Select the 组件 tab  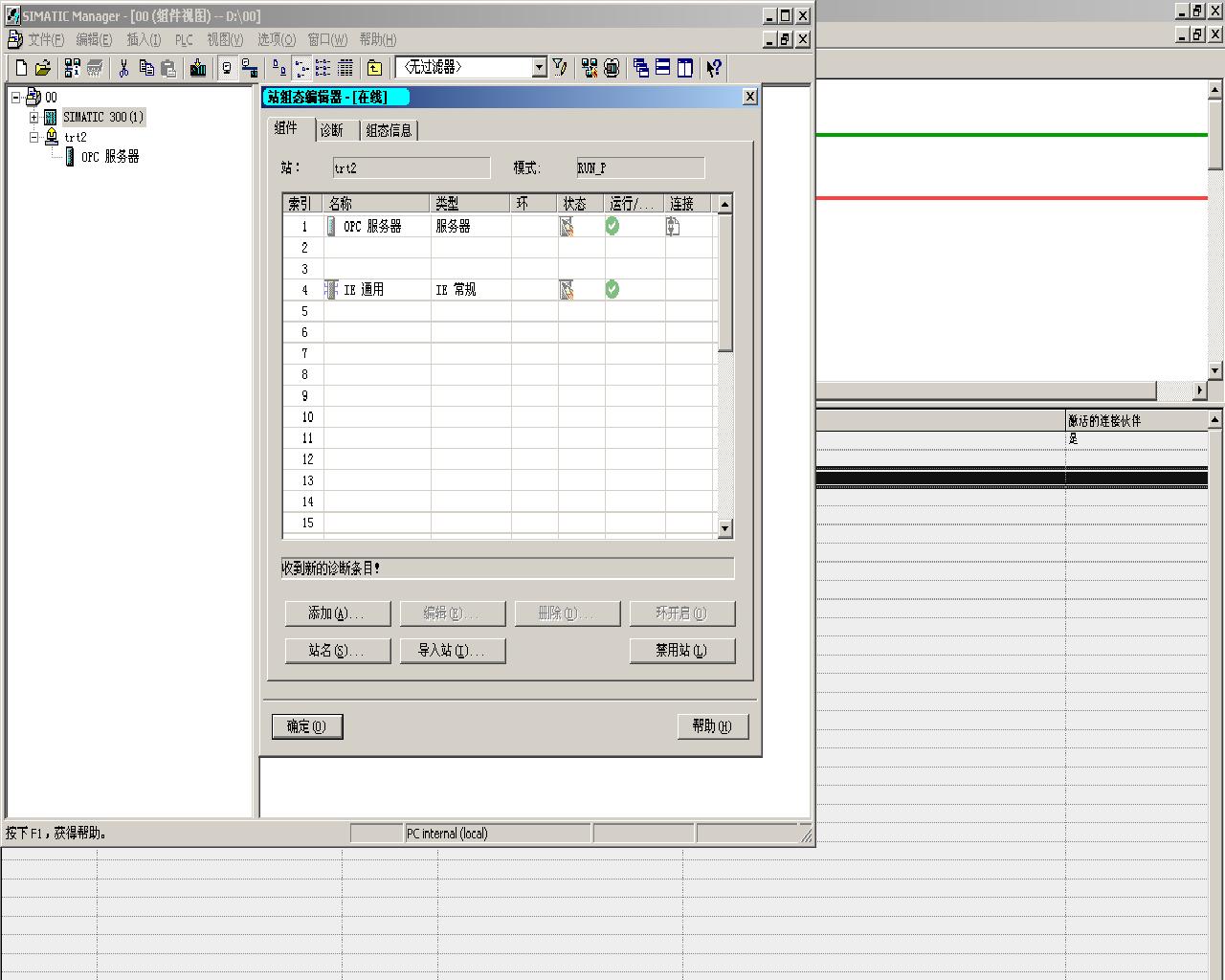click(x=286, y=128)
